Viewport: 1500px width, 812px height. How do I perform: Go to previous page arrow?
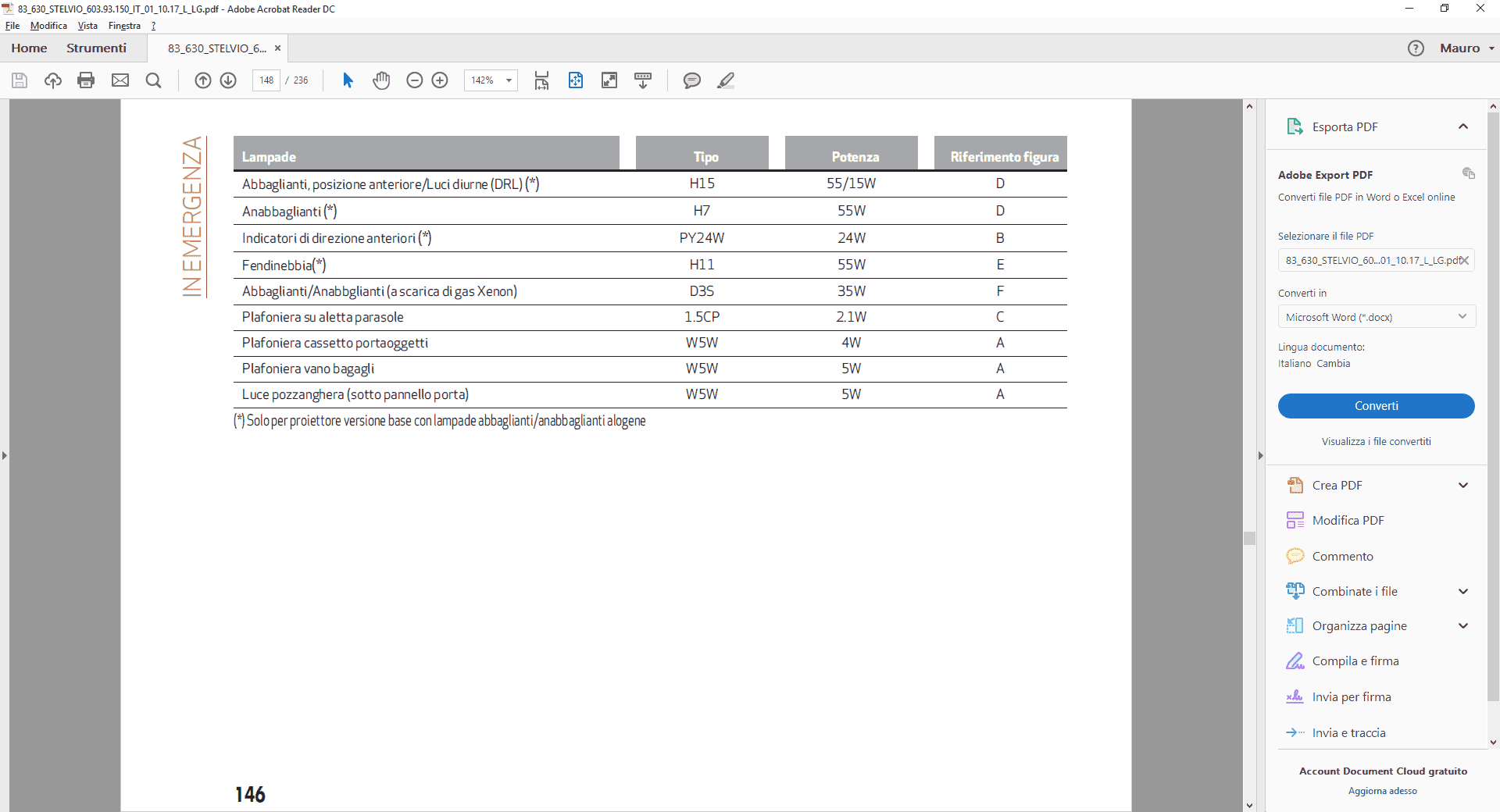pos(202,80)
